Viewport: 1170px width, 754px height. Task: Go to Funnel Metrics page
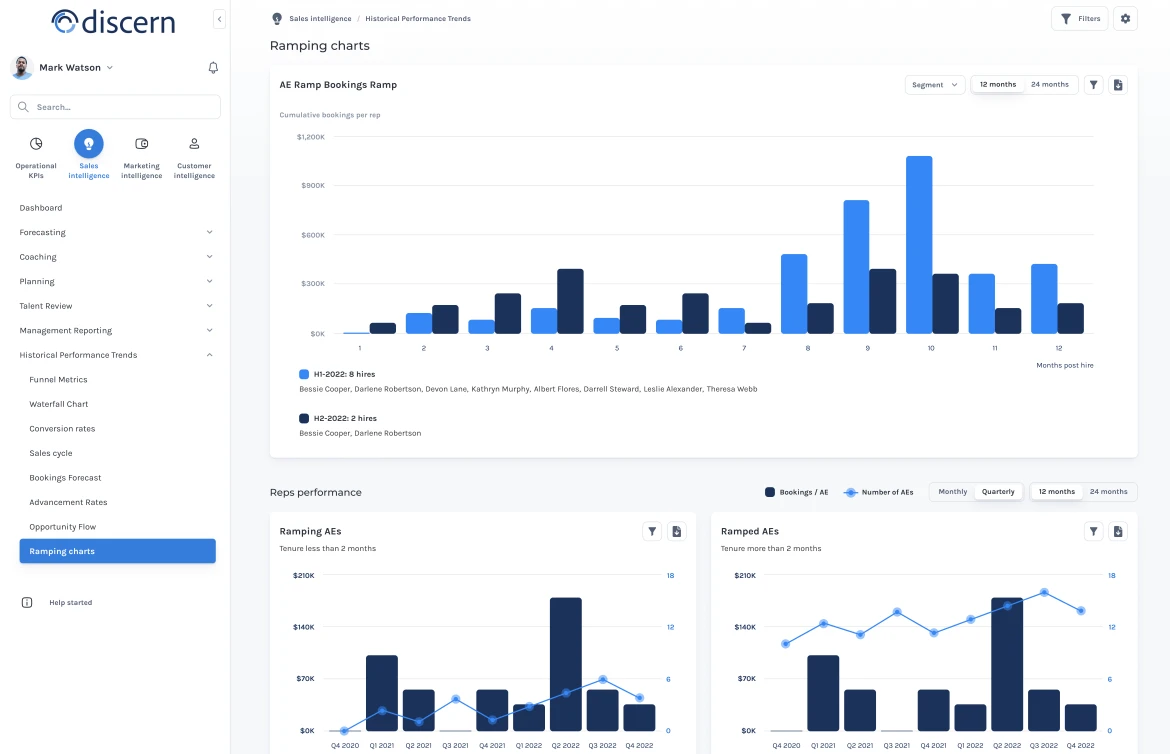click(58, 380)
